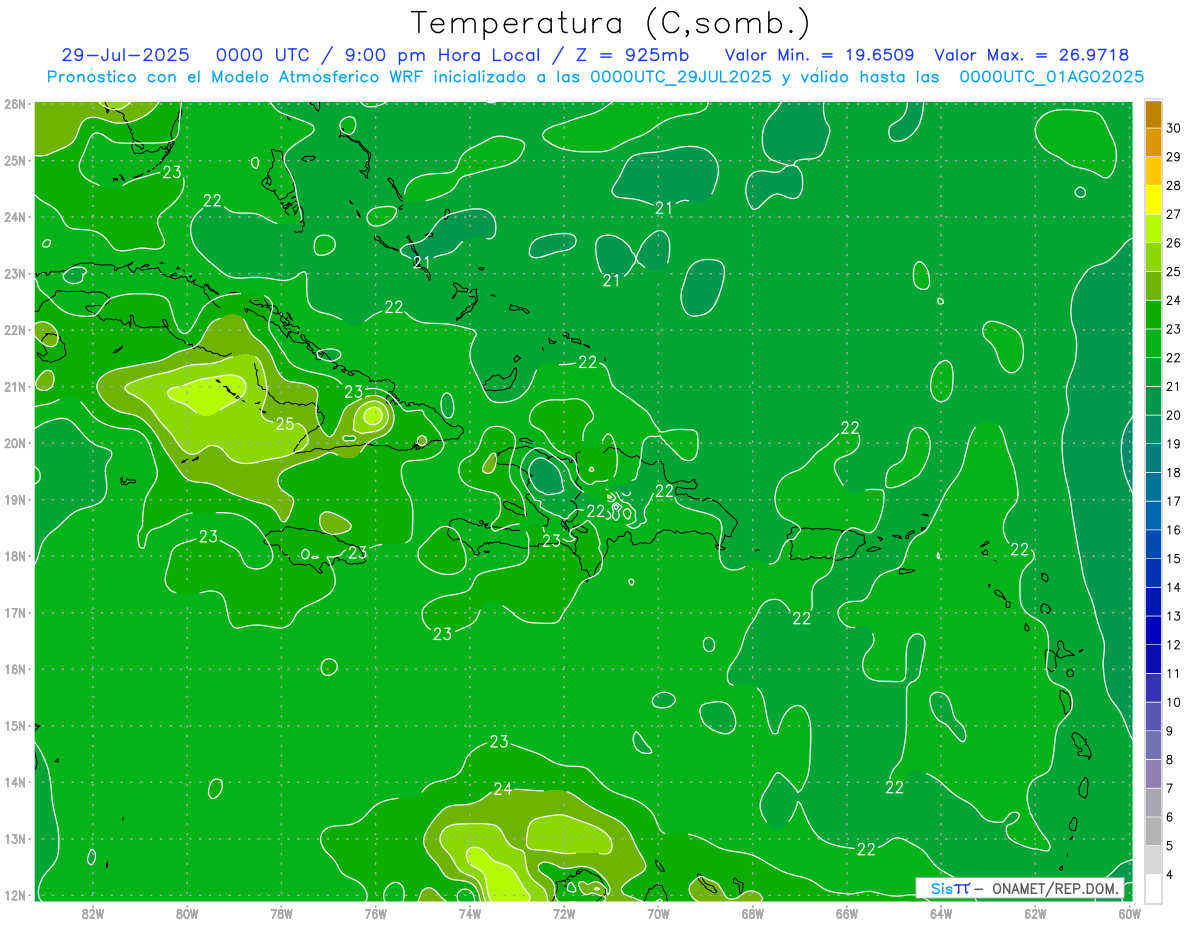
Task: Click the "24" contour label near 14N
Action: 503,789
